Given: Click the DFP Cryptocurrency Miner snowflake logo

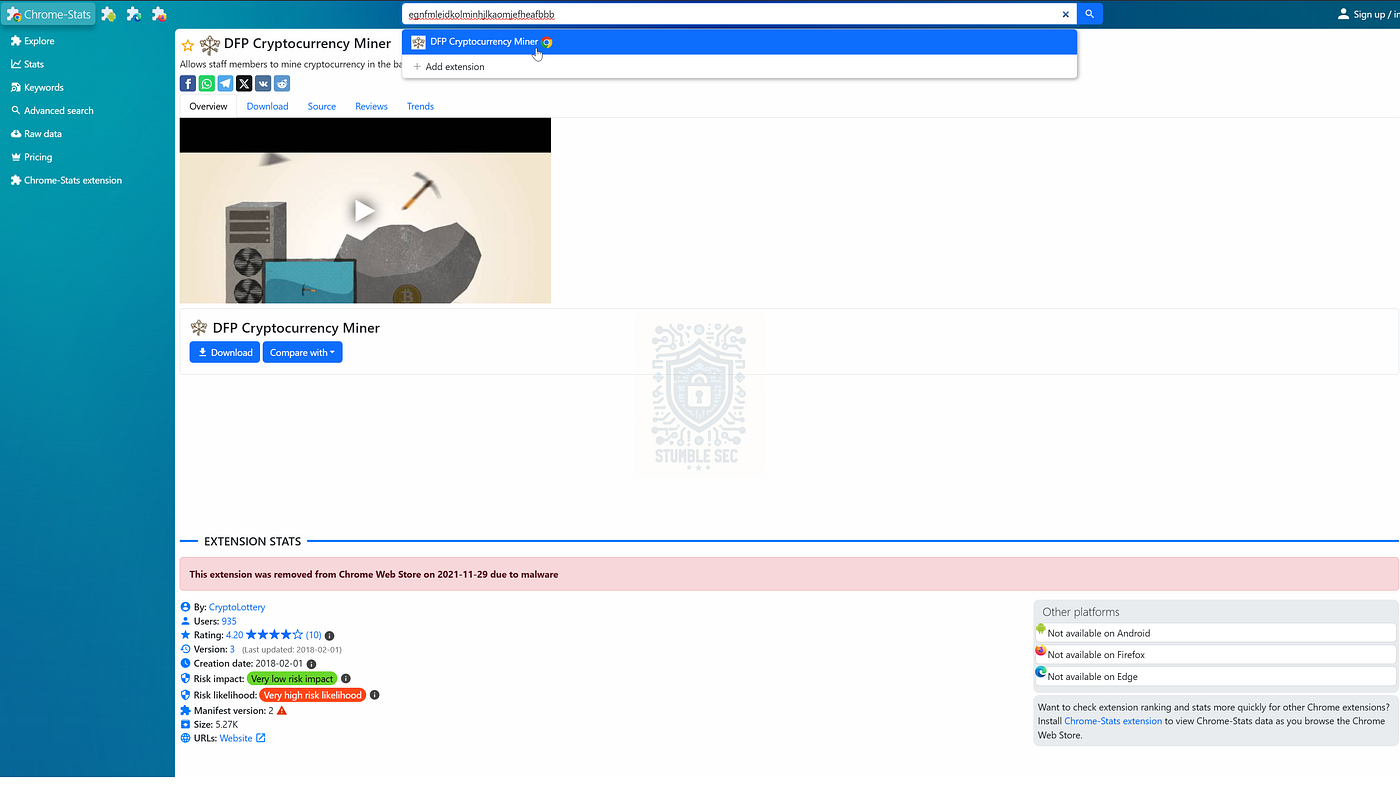Looking at the screenshot, I should (210, 45).
